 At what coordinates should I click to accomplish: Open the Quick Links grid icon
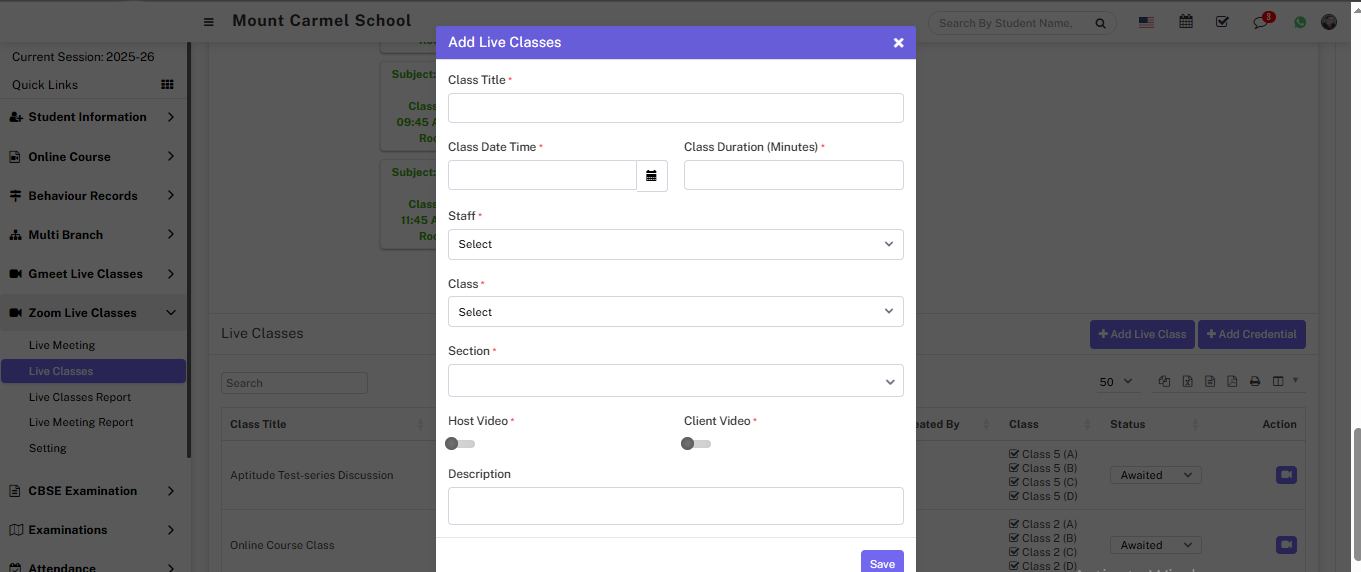tap(167, 85)
